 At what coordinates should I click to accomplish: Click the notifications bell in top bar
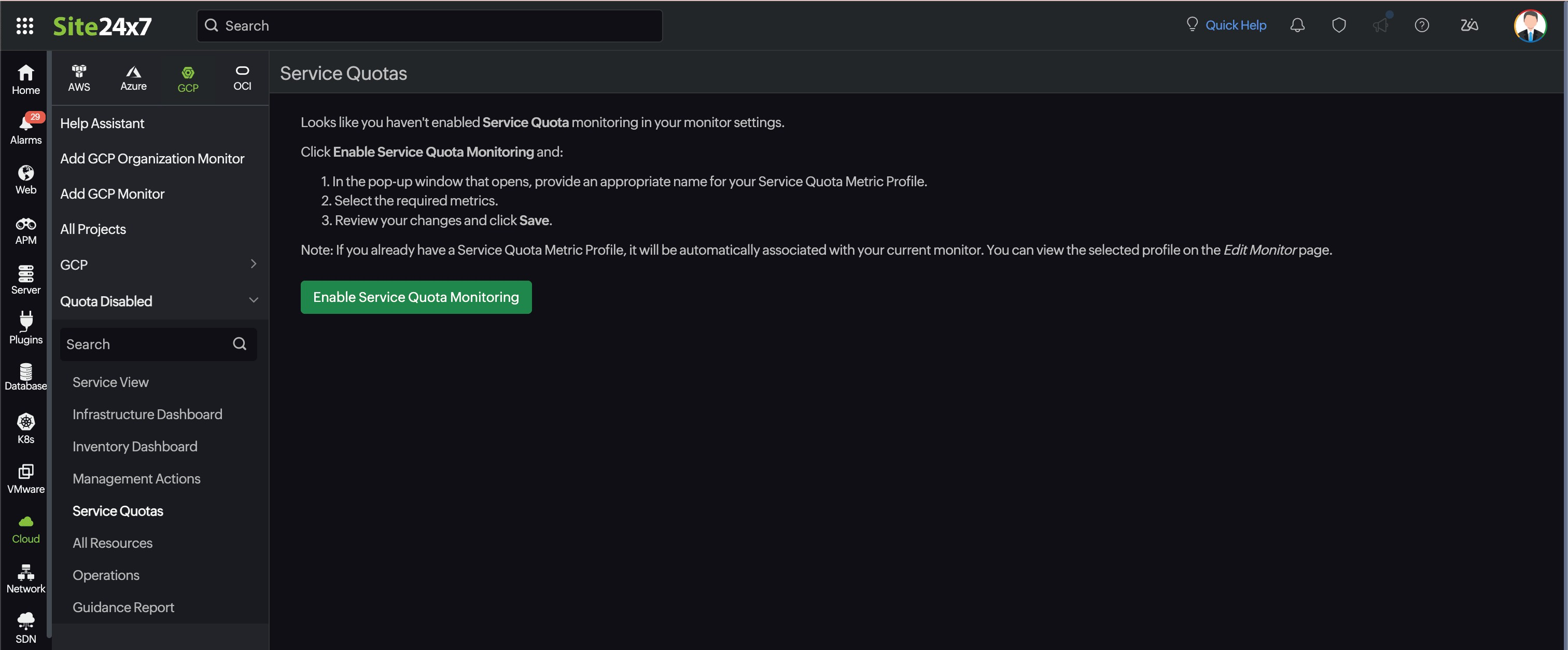click(x=1297, y=25)
